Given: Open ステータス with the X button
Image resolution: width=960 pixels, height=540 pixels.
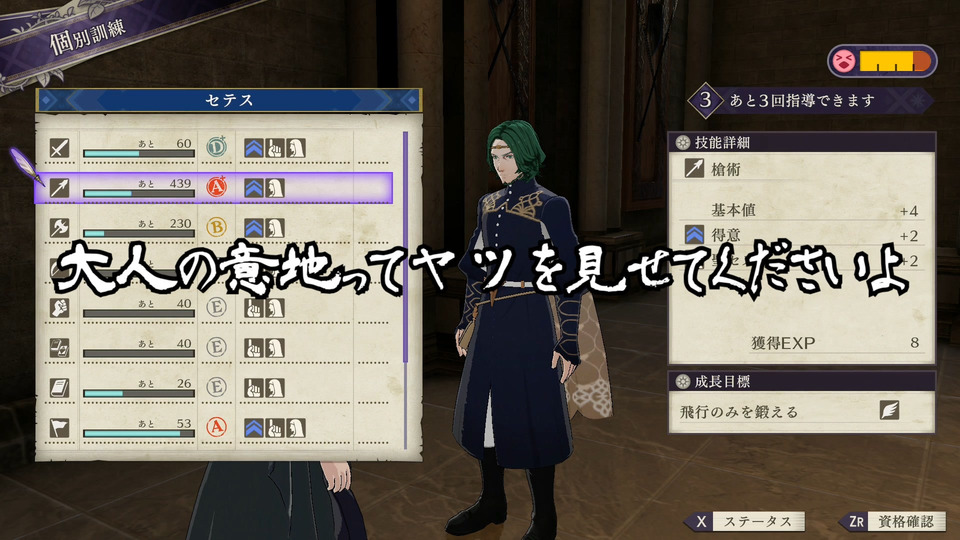Looking at the screenshot, I should tap(744, 522).
